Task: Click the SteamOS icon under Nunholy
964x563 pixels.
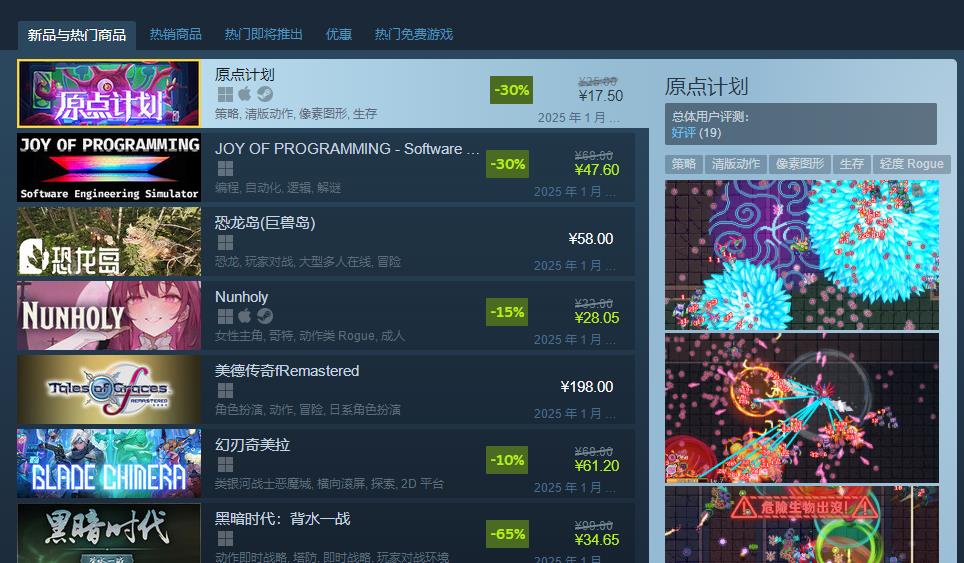Action: click(265, 316)
